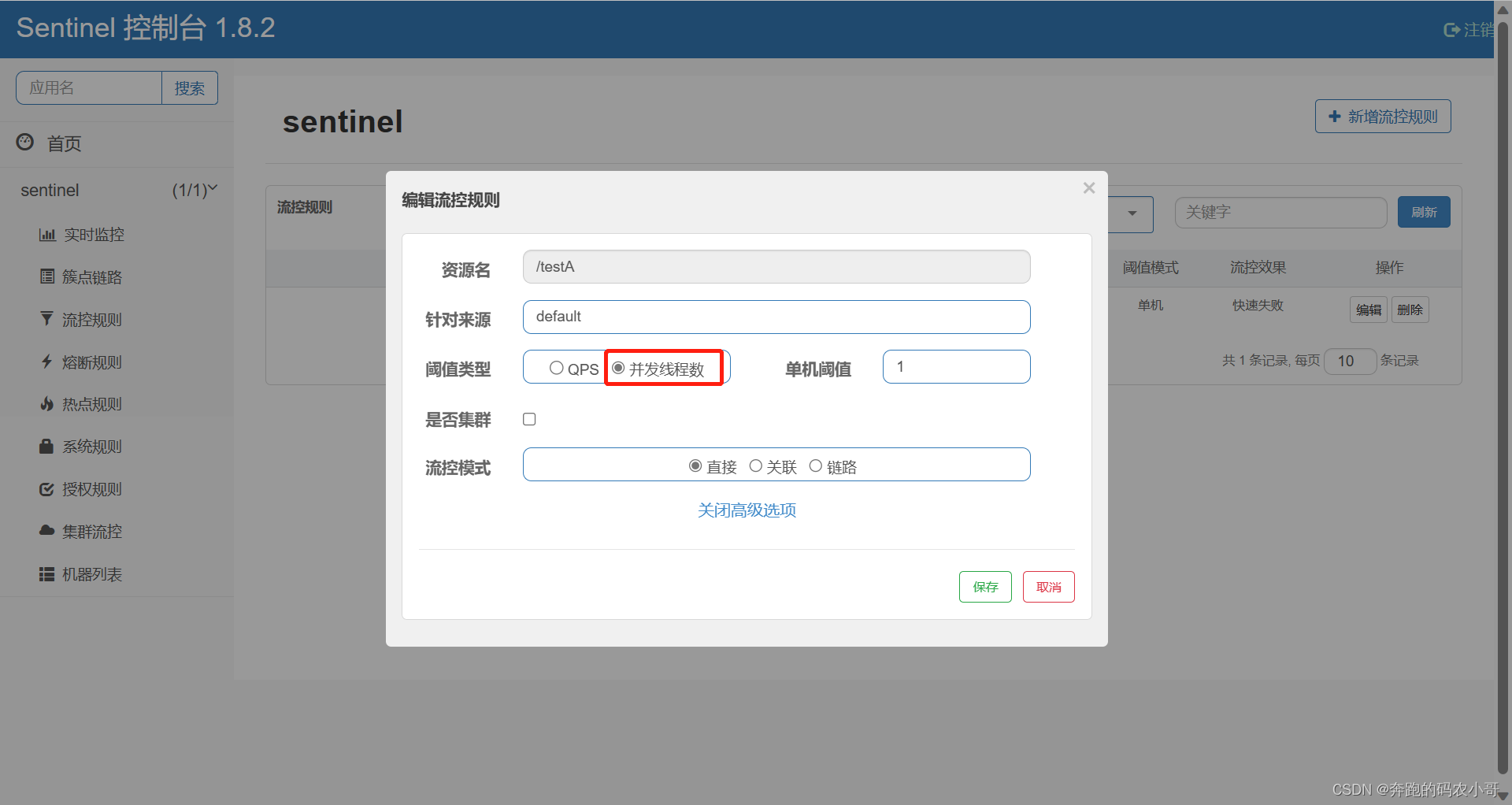The image size is (1512, 805).
Task: Click the Sentinel 控制台 1.8.2 title
Action: [x=146, y=28]
